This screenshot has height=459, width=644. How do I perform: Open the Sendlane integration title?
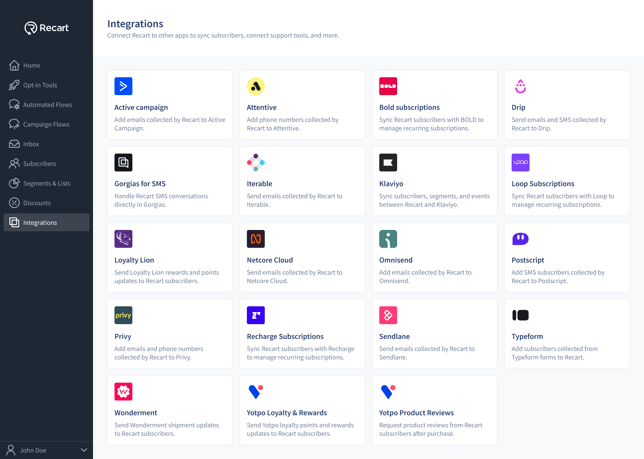[x=394, y=336]
